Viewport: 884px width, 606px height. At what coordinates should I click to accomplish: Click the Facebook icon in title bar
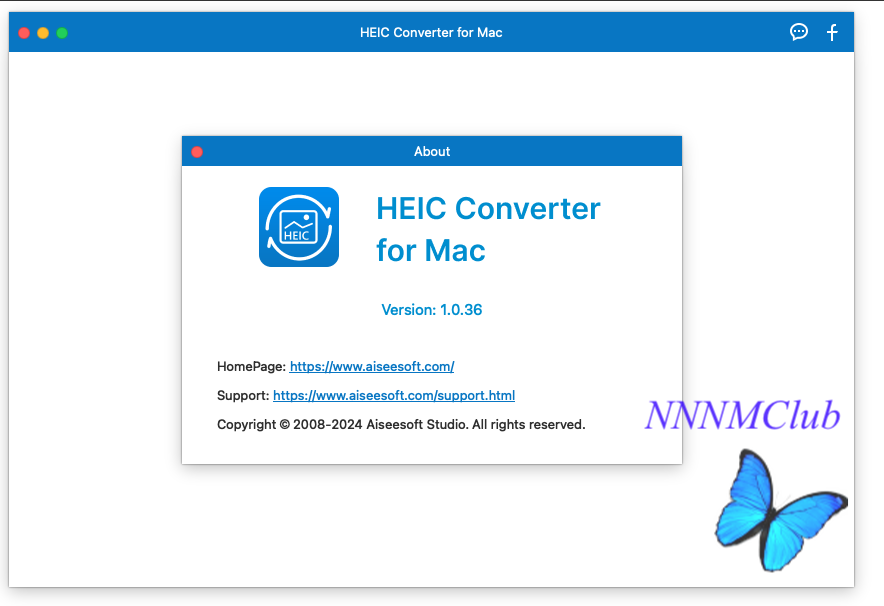pyautogui.click(x=832, y=32)
